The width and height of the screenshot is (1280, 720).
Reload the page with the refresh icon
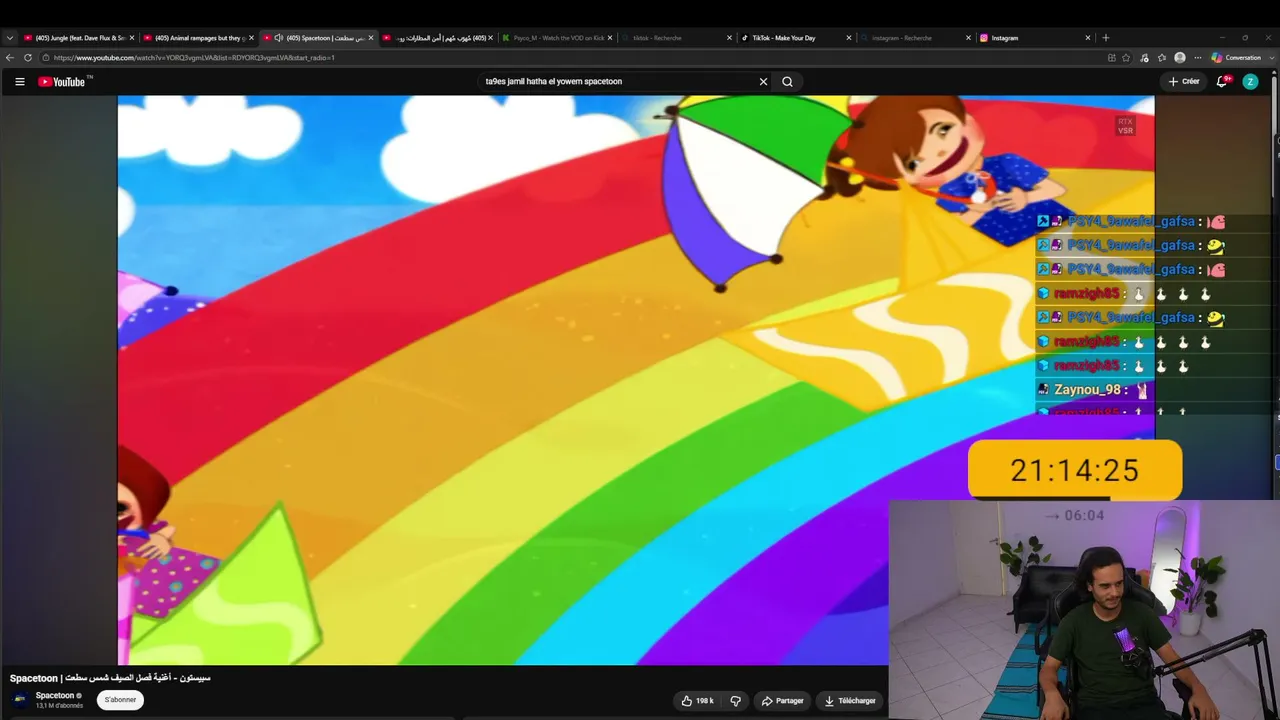(28, 58)
